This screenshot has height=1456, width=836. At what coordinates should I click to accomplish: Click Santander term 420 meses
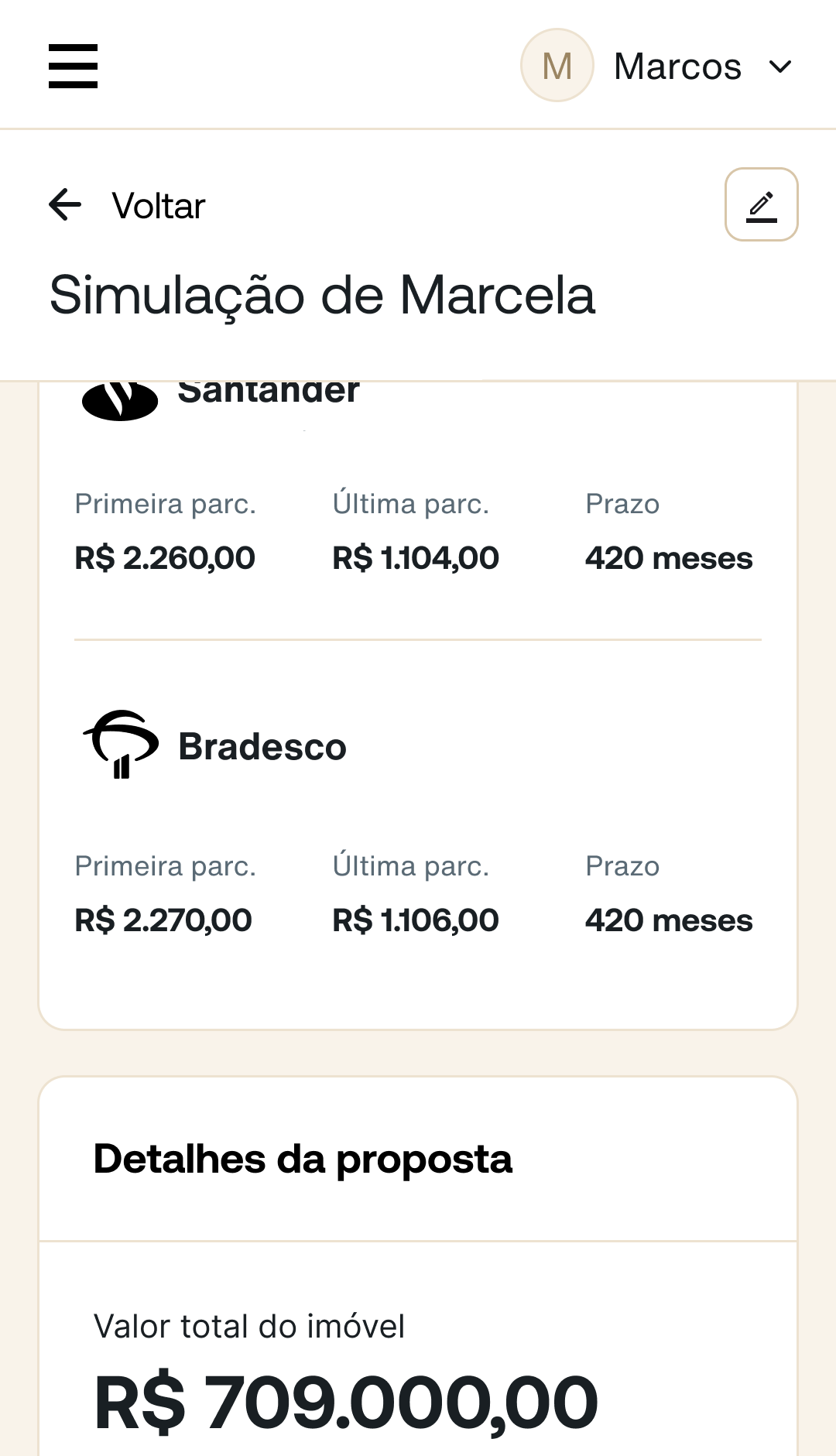[x=669, y=558]
